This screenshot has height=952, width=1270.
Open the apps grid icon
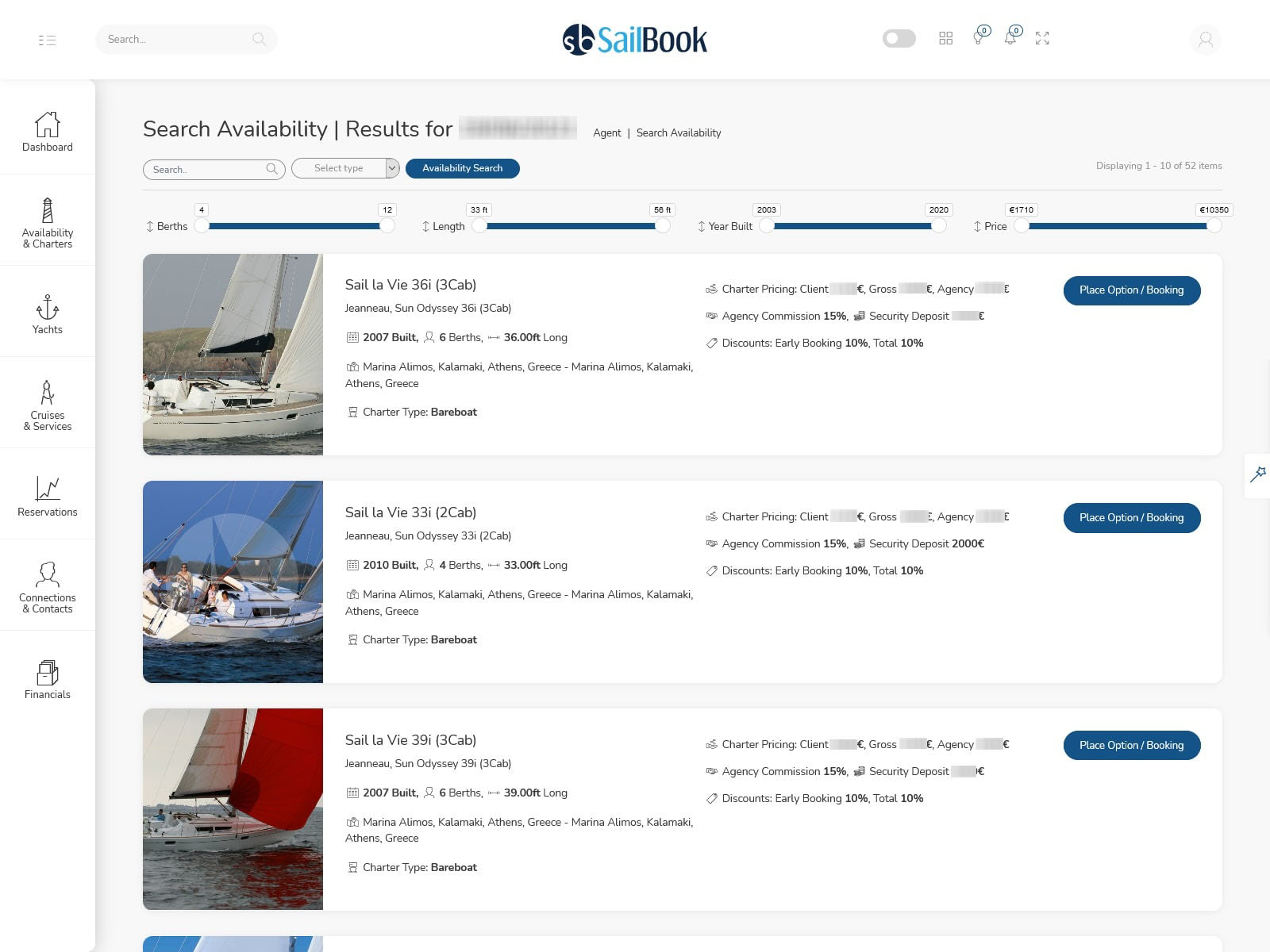coord(945,38)
